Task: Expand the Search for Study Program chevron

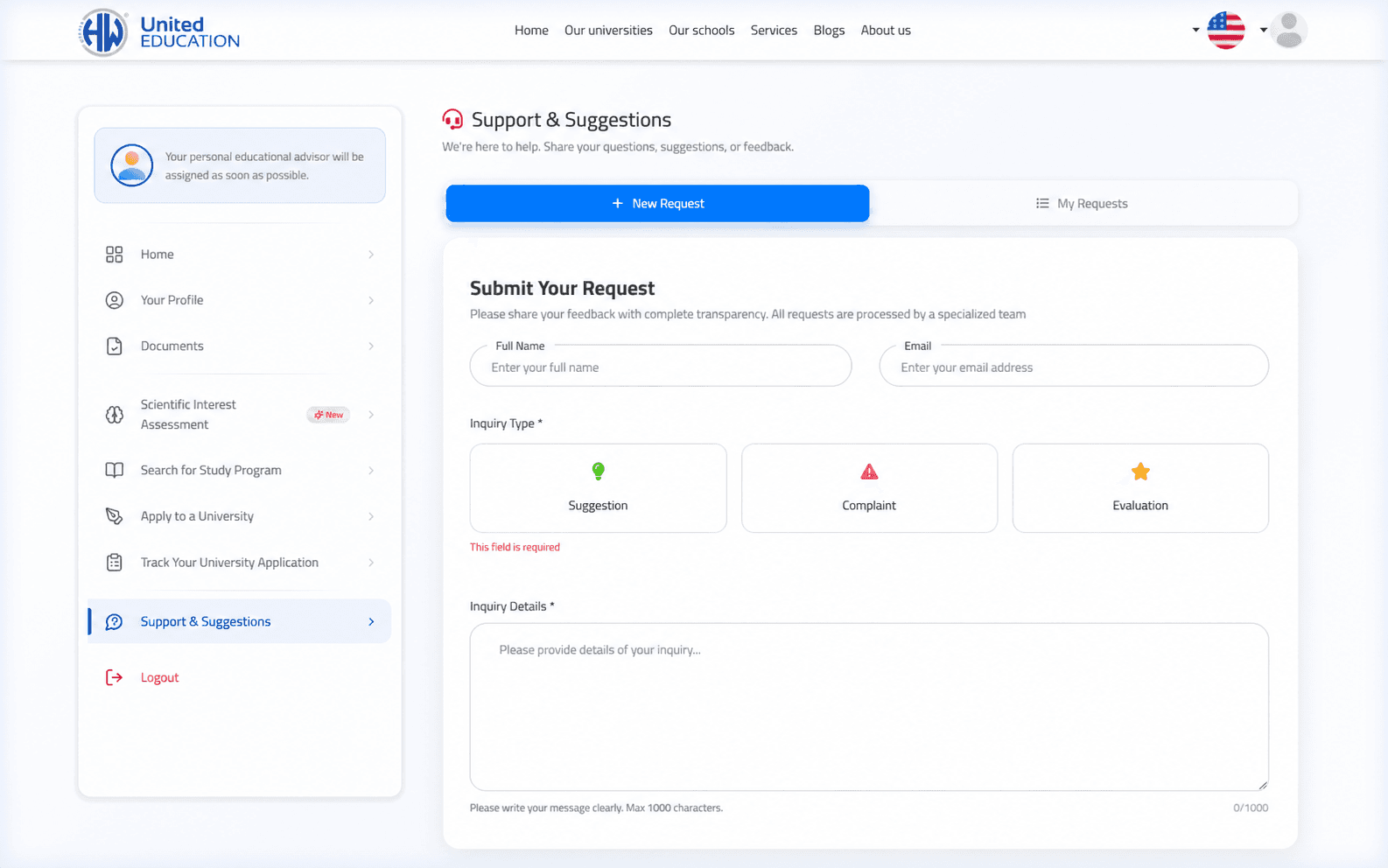Action: (x=371, y=470)
